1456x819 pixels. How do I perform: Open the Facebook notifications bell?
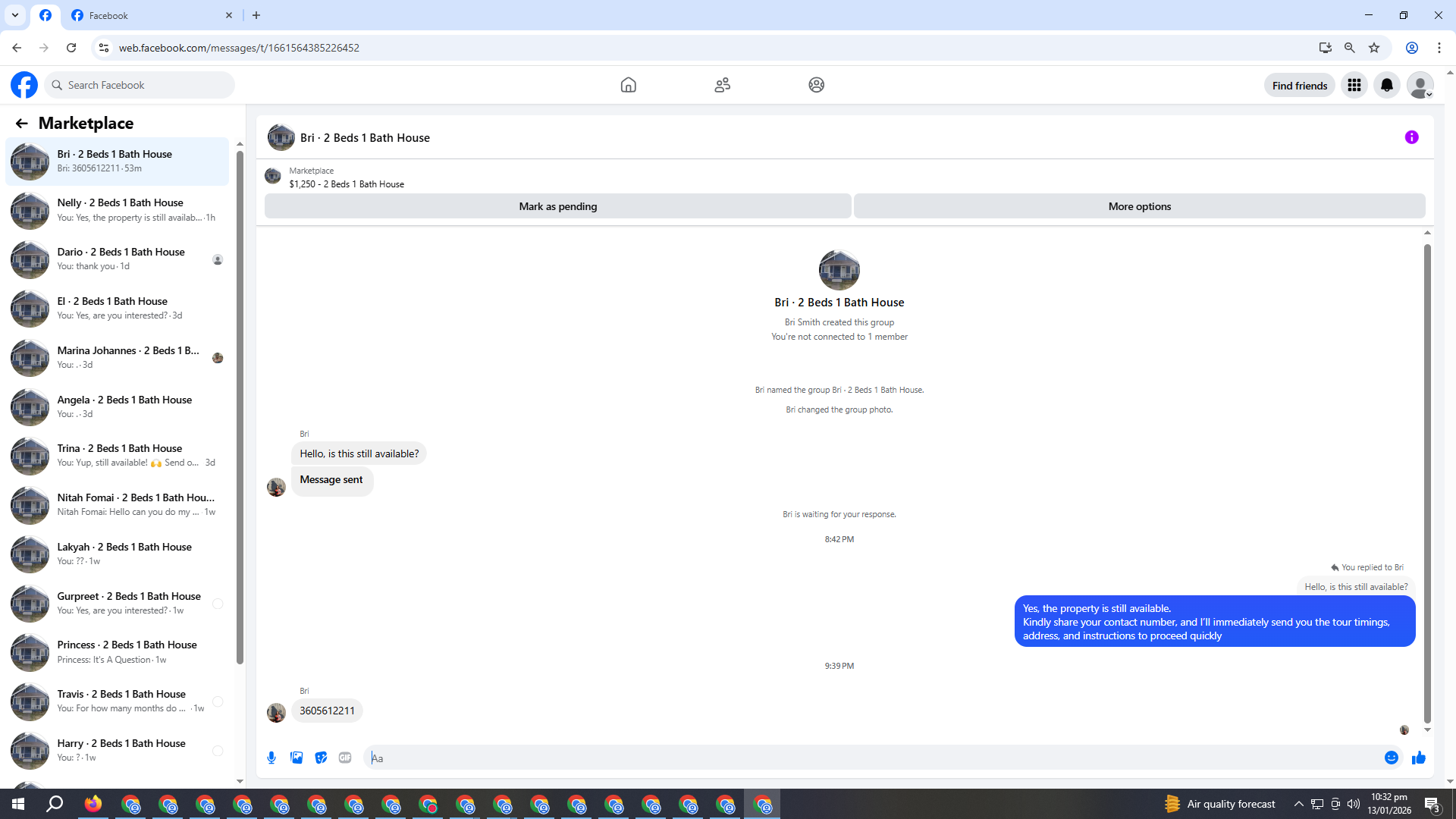1386,85
